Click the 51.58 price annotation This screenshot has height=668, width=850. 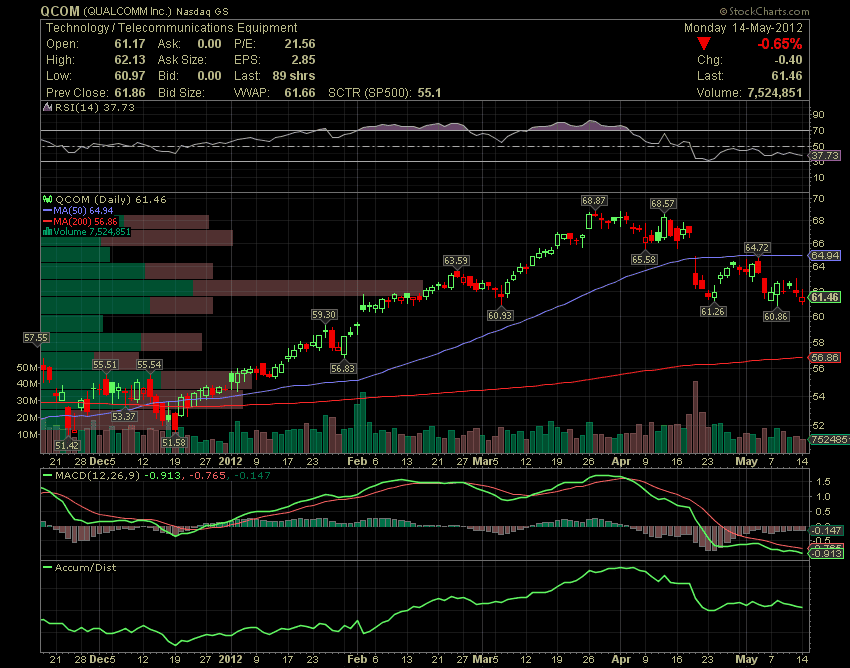[x=174, y=442]
